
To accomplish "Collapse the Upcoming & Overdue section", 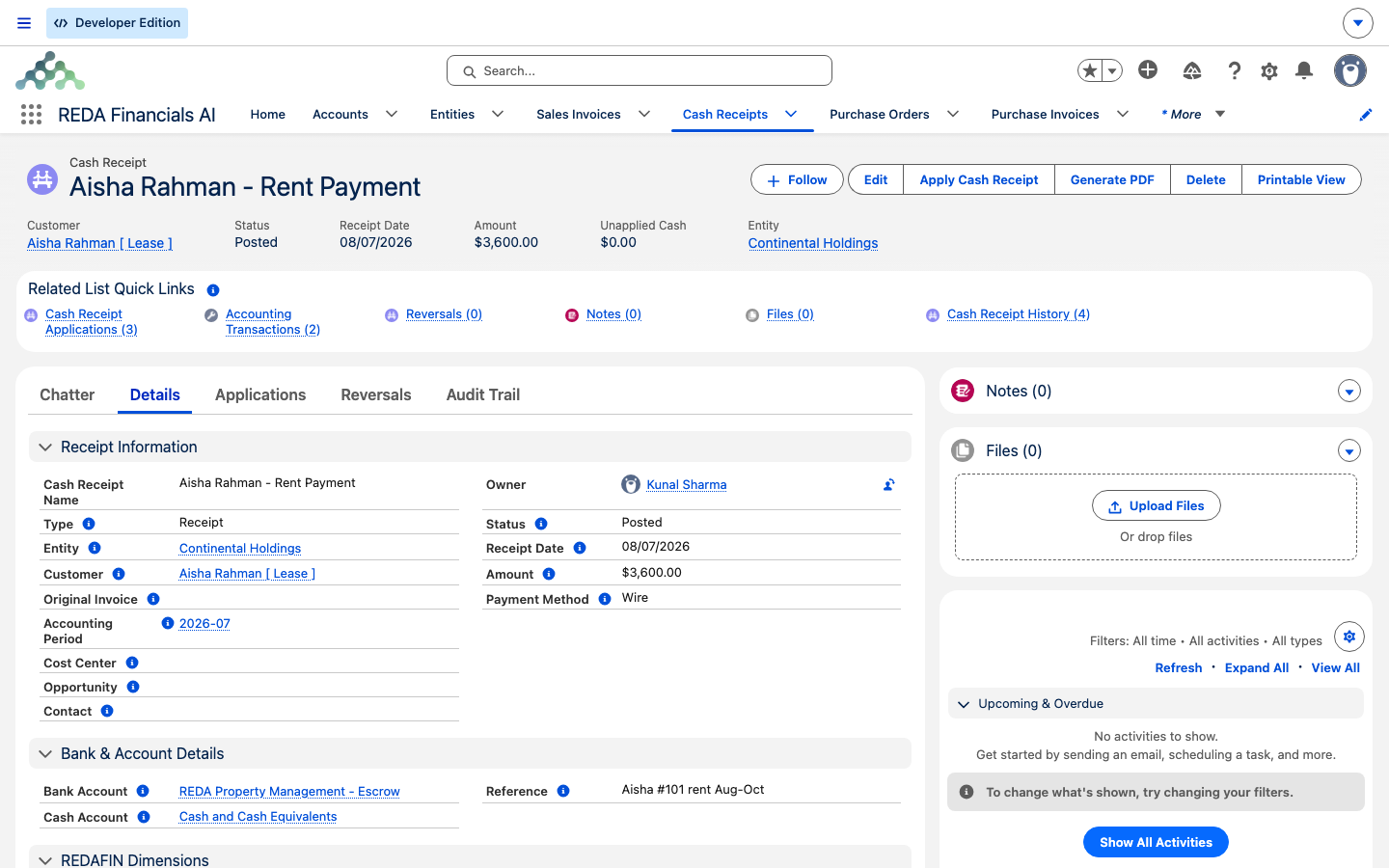I will (964, 704).
